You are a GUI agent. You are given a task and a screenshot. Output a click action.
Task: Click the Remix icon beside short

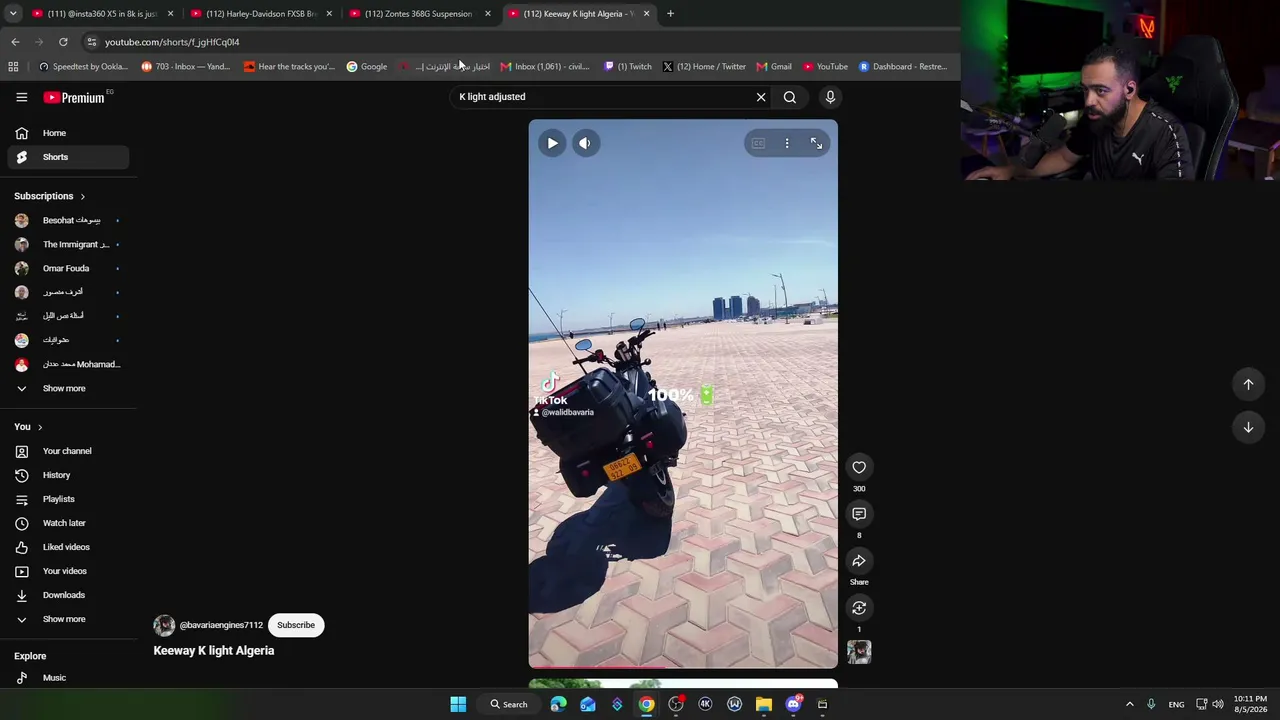(859, 607)
